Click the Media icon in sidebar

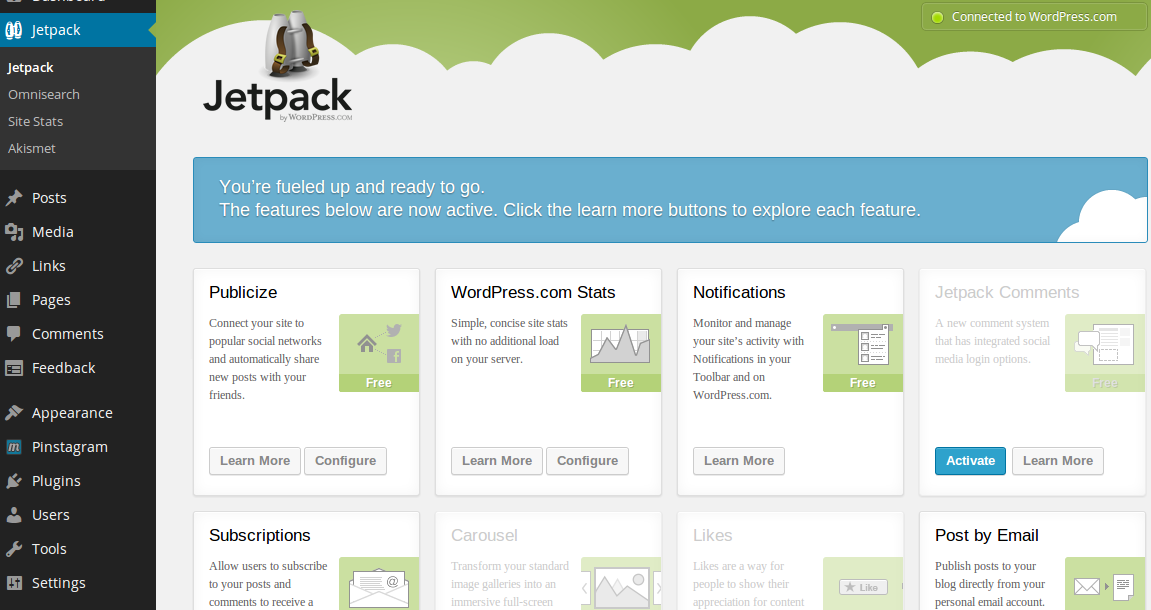pos(14,232)
